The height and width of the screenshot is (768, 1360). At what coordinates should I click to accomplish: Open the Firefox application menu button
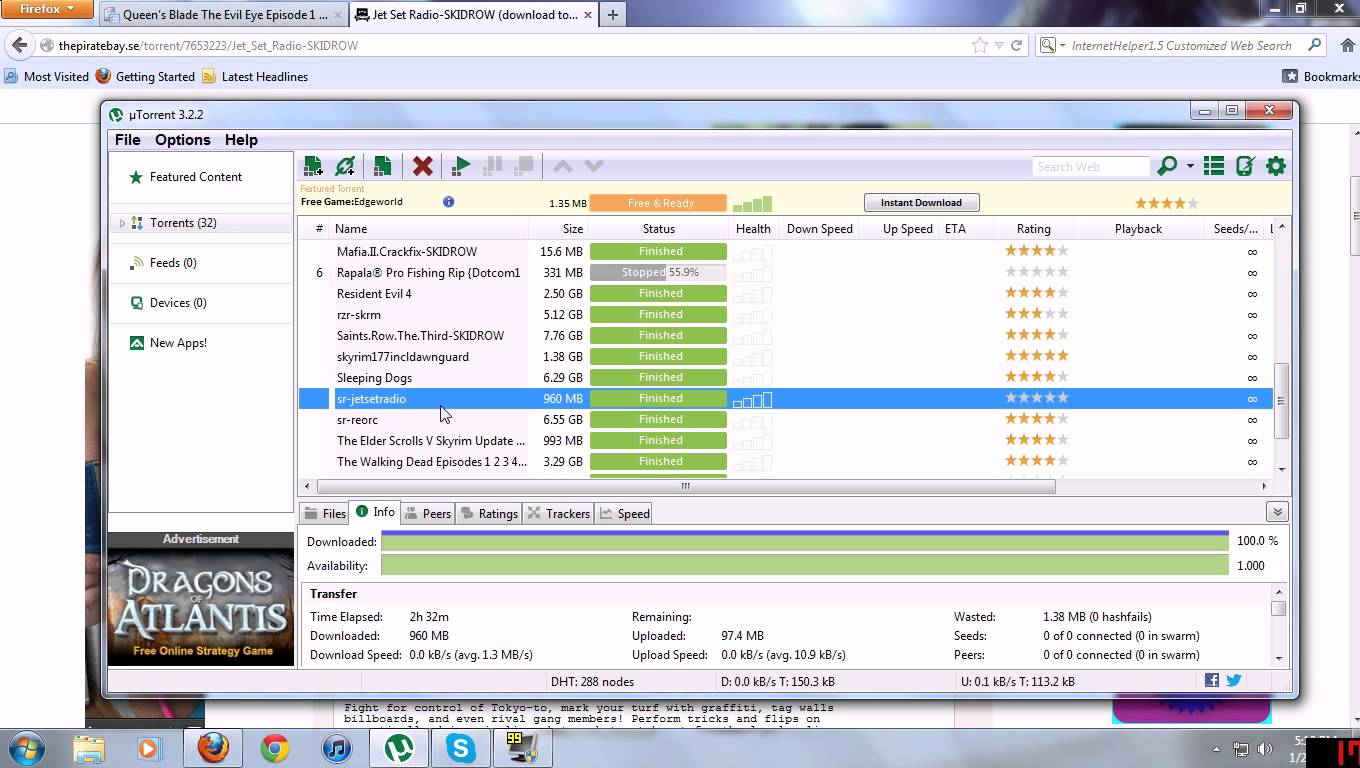pyautogui.click(x=46, y=10)
